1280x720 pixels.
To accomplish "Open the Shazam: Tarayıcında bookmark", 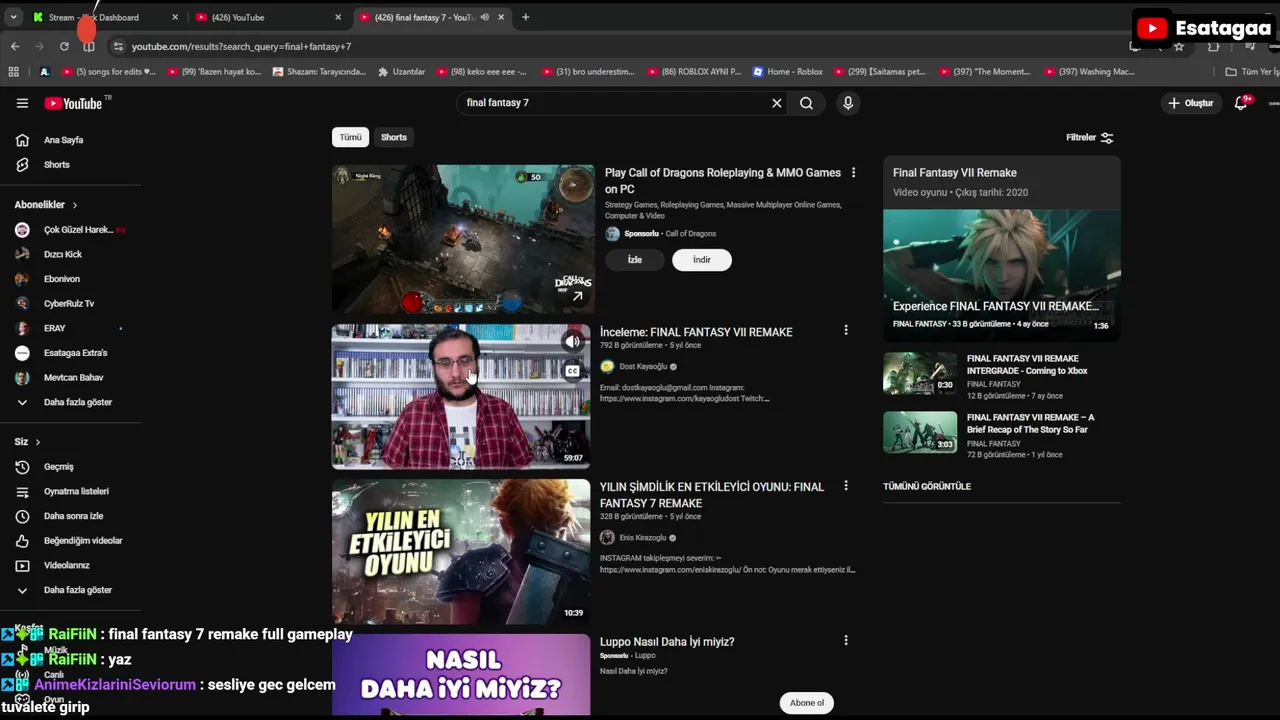I will point(318,72).
